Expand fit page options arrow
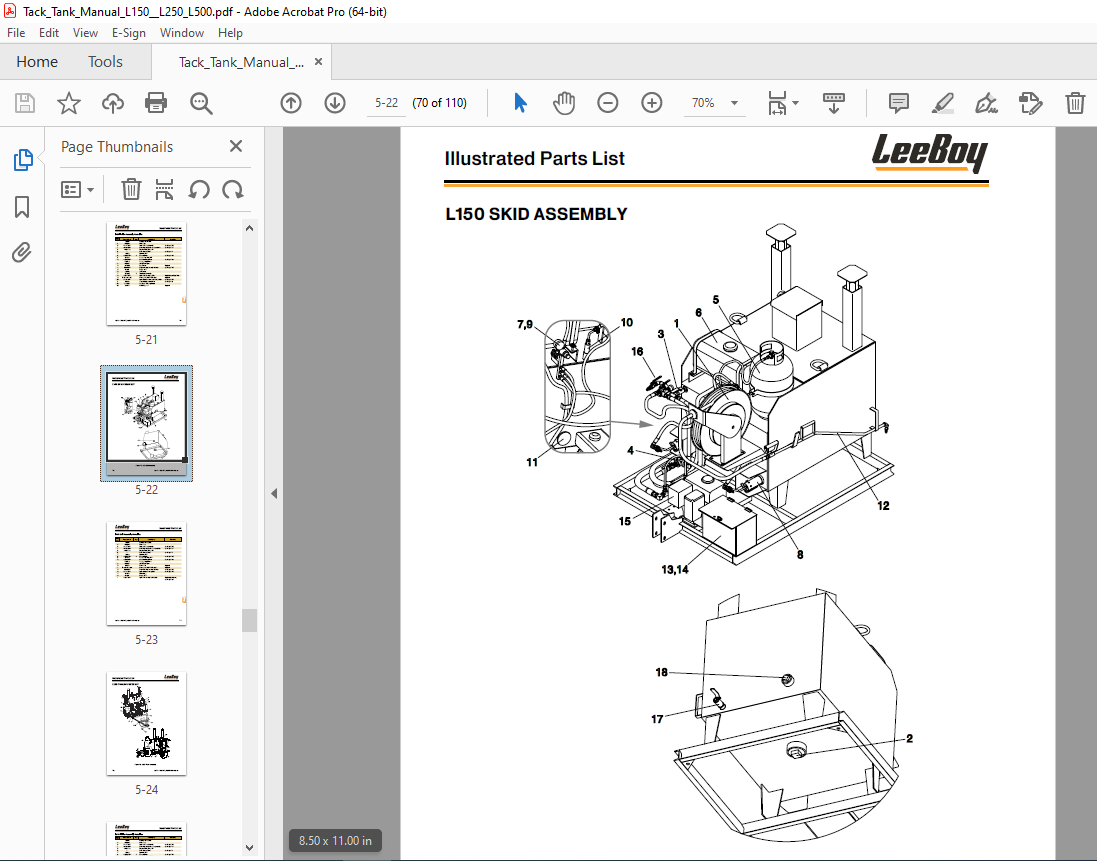Screen dimensions: 1097x861 (795, 104)
